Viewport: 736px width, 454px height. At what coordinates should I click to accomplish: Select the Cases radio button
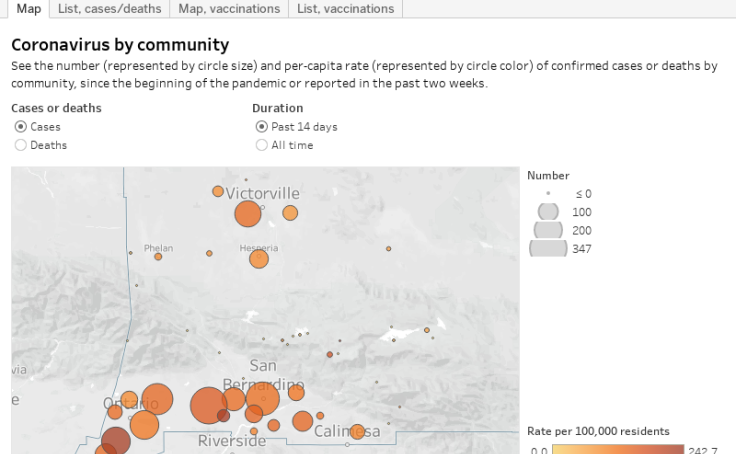point(20,127)
